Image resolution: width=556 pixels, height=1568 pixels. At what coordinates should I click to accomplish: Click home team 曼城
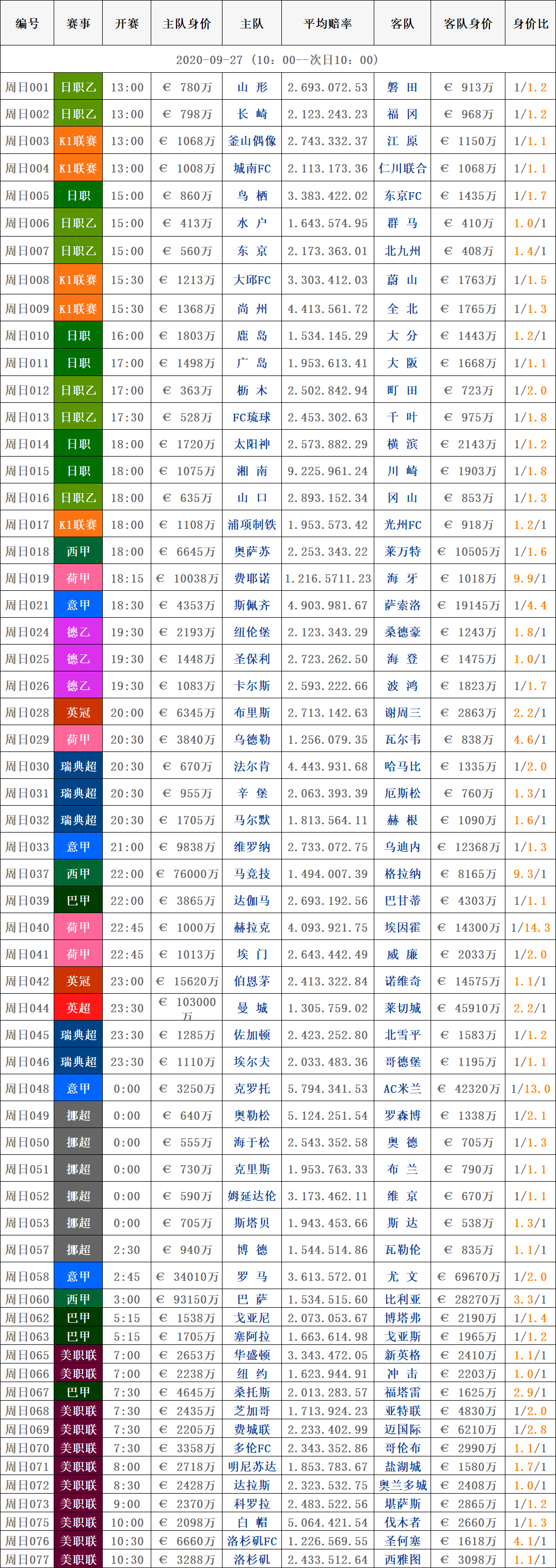pyautogui.click(x=252, y=1008)
